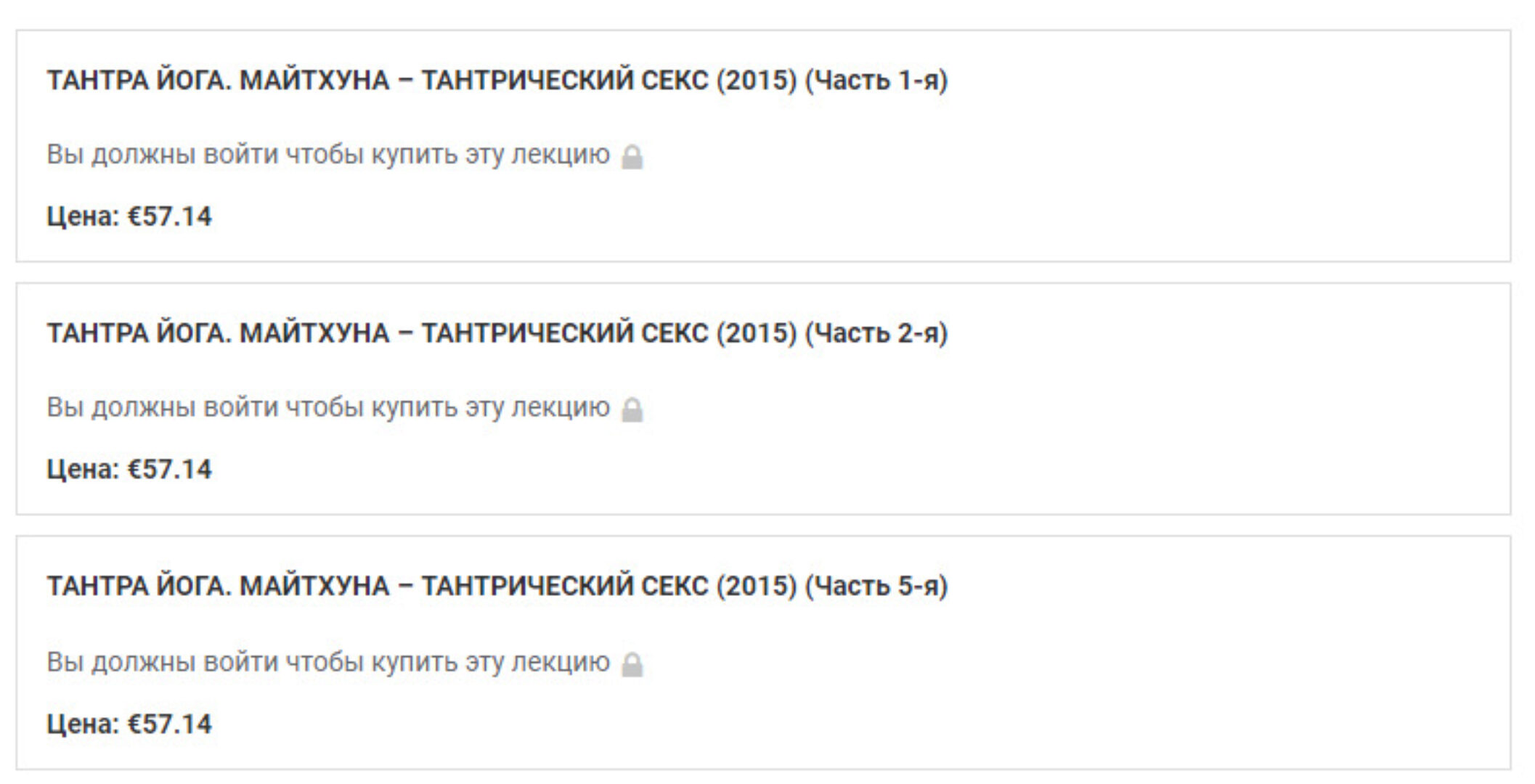Click the (Часть 2-я) label in second title
The height and width of the screenshot is (784, 1535).
[x=876, y=333]
